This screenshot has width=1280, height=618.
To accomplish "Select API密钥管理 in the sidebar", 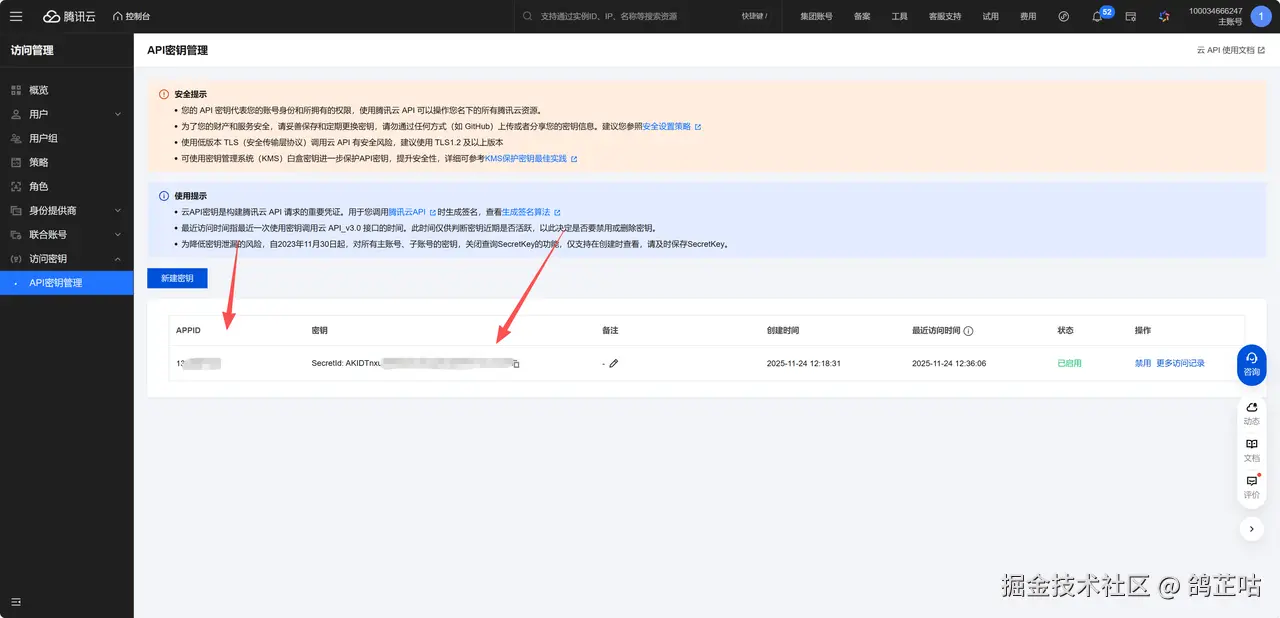I will pos(66,283).
